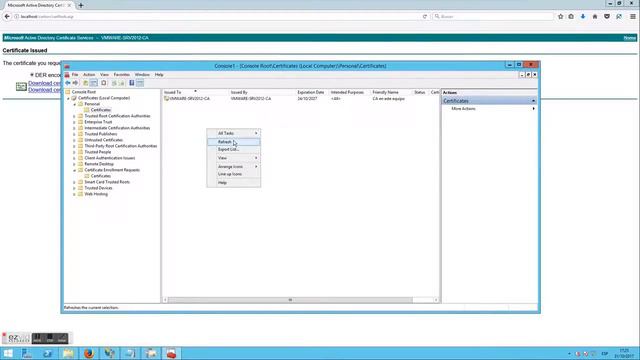Image resolution: width=640 pixels, height=360 pixels.
Task: Click the Up one level toolbar icon
Action: (85, 83)
